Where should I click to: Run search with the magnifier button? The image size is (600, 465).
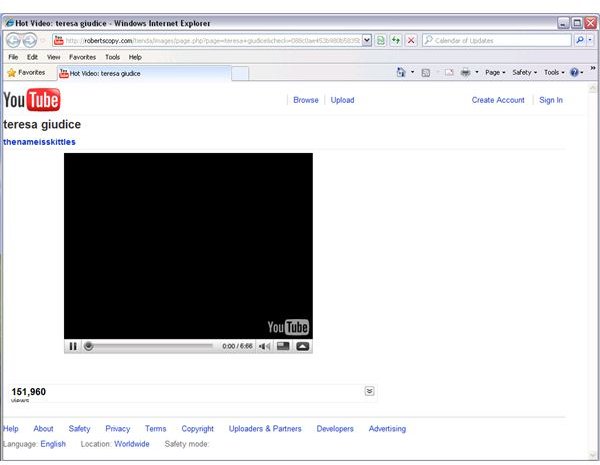(580, 40)
